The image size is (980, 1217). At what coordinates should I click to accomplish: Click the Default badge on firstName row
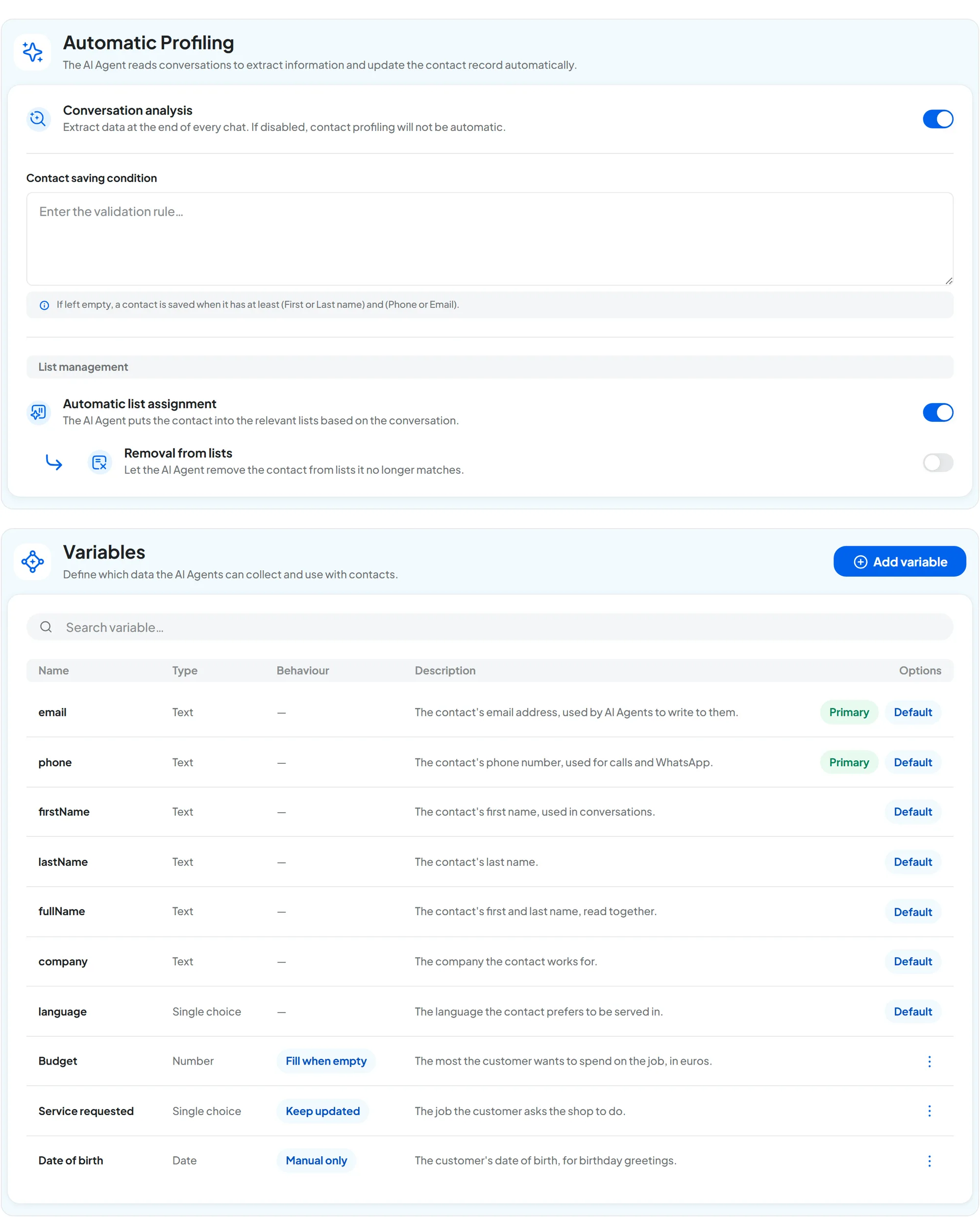[x=912, y=812]
